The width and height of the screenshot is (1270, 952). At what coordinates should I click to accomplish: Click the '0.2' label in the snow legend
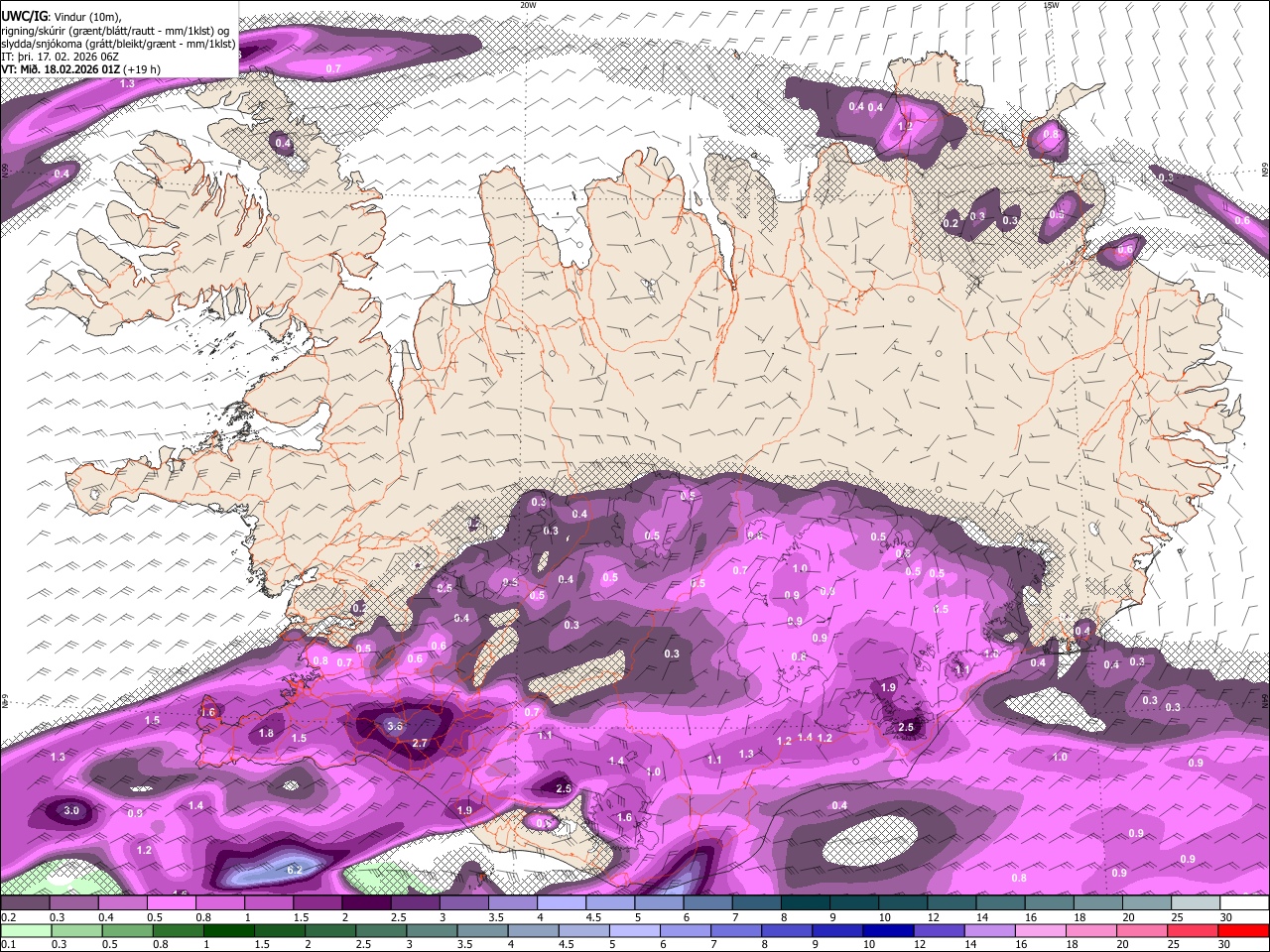pos(6,917)
